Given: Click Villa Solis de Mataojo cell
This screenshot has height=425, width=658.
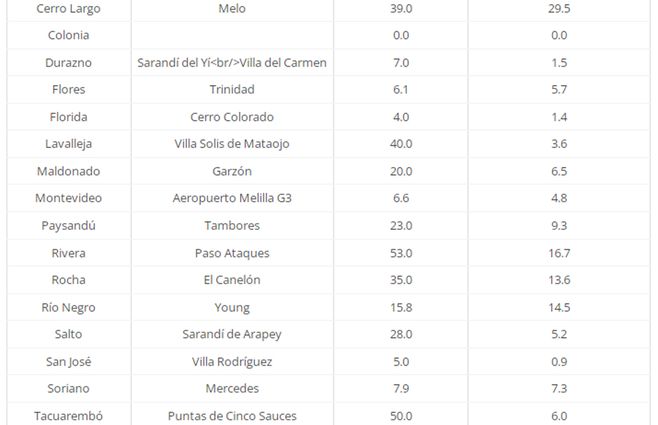Looking at the screenshot, I should pyautogui.click(x=232, y=144).
